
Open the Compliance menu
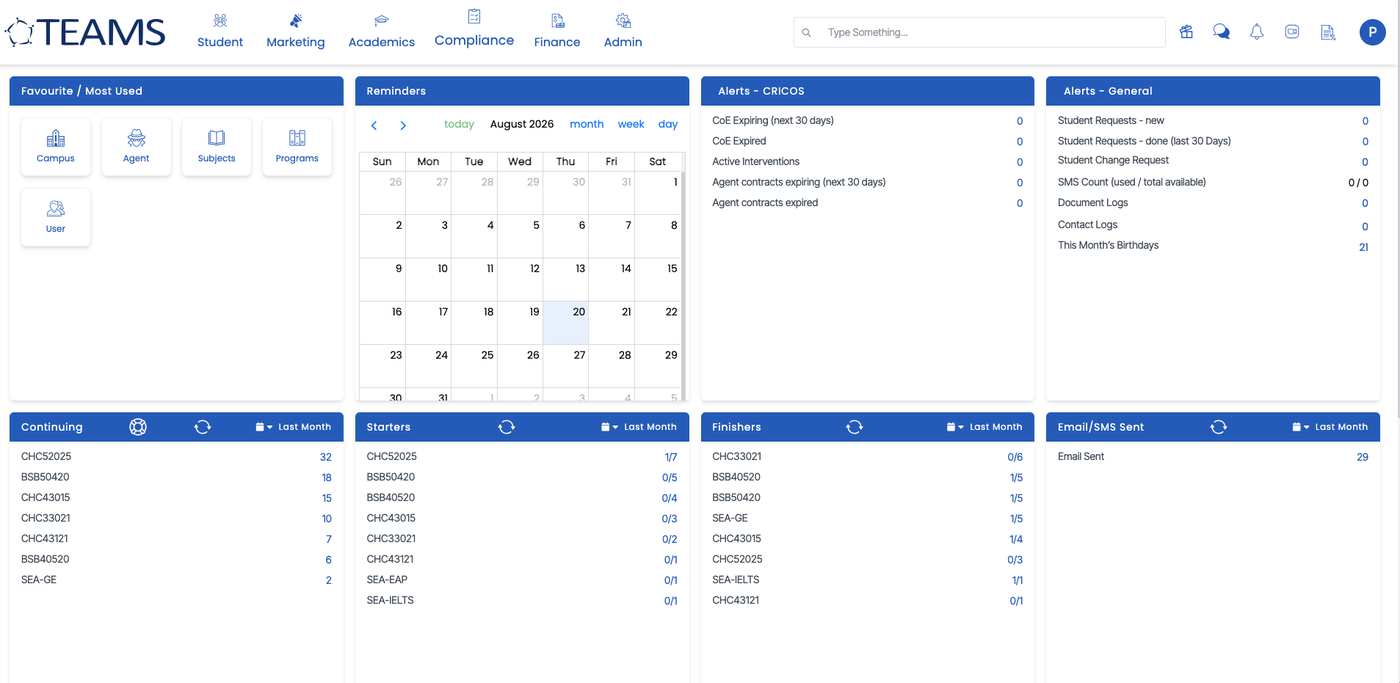click(x=474, y=29)
